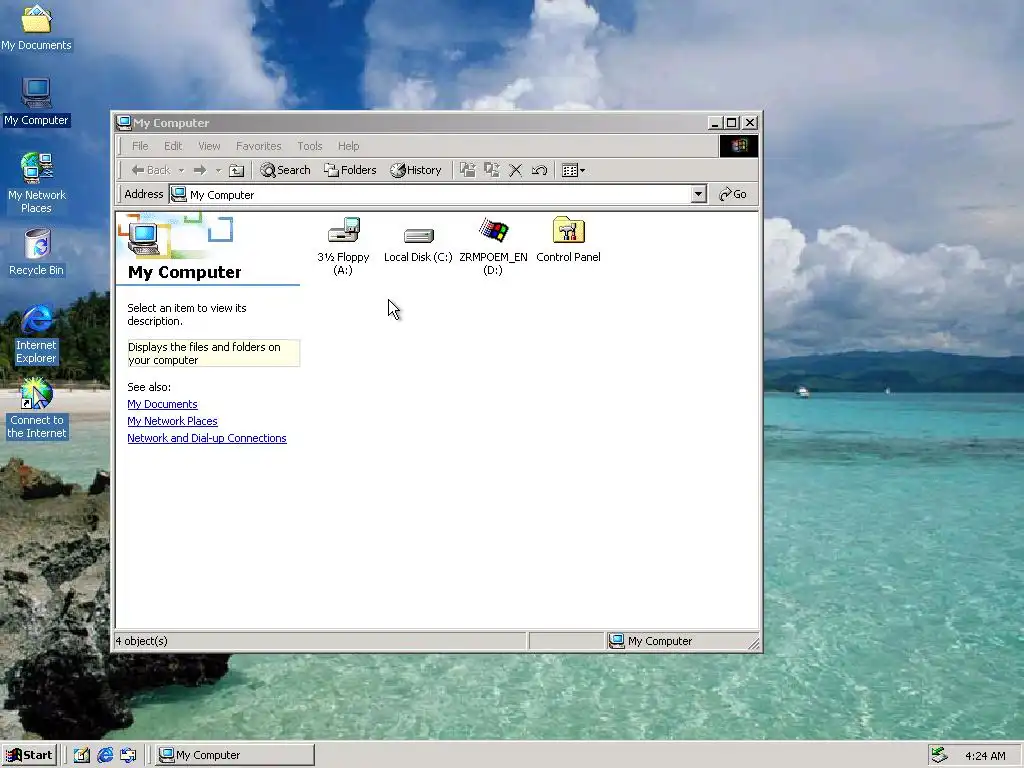Select the ZRMPOEM_EN (D:) CD drive
This screenshot has height=768, width=1024.
493,246
